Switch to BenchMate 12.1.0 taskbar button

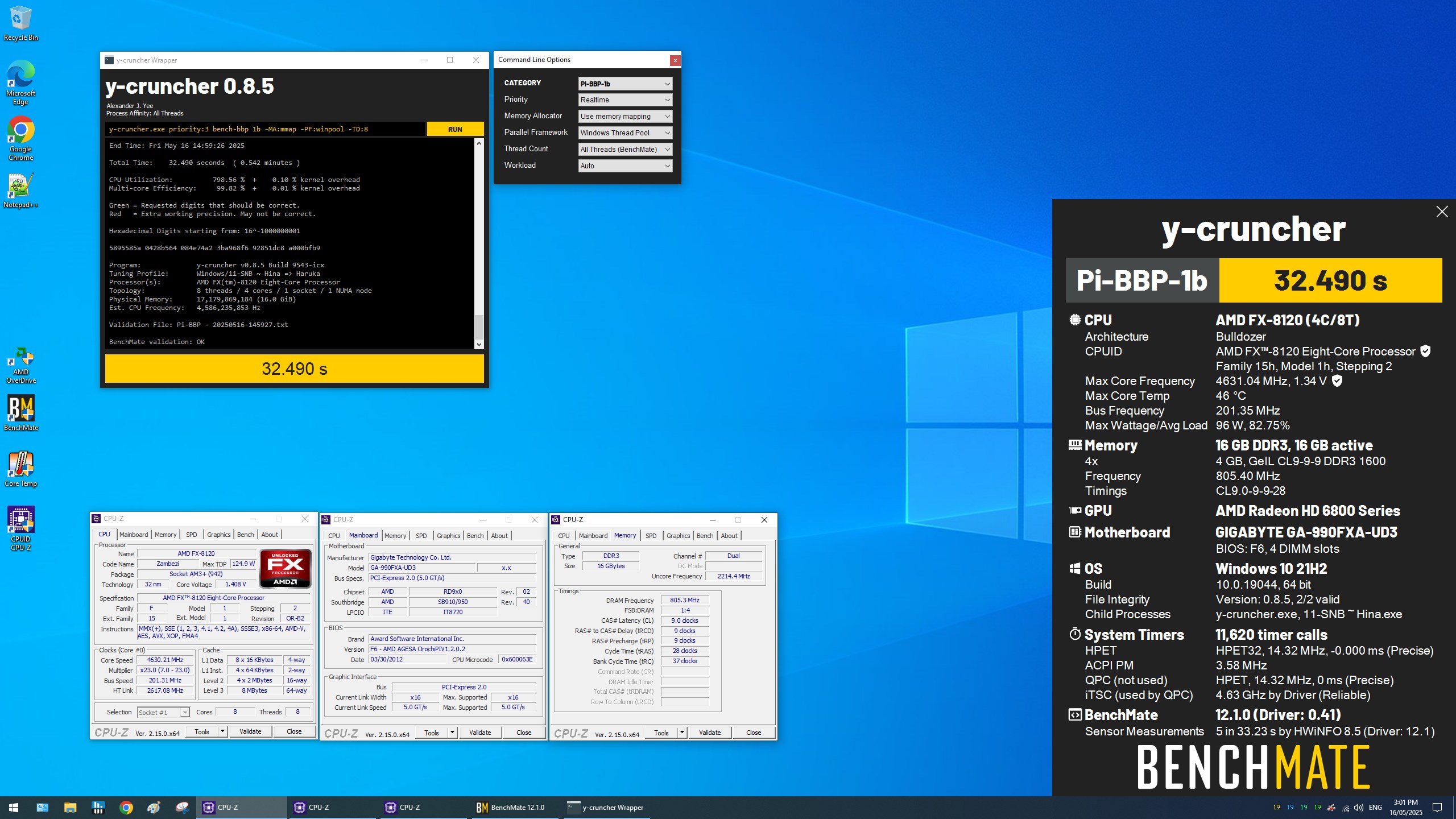click(515, 807)
